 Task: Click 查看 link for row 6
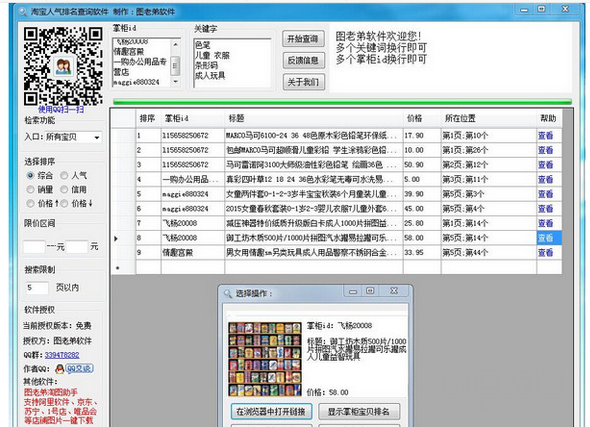(546, 209)
